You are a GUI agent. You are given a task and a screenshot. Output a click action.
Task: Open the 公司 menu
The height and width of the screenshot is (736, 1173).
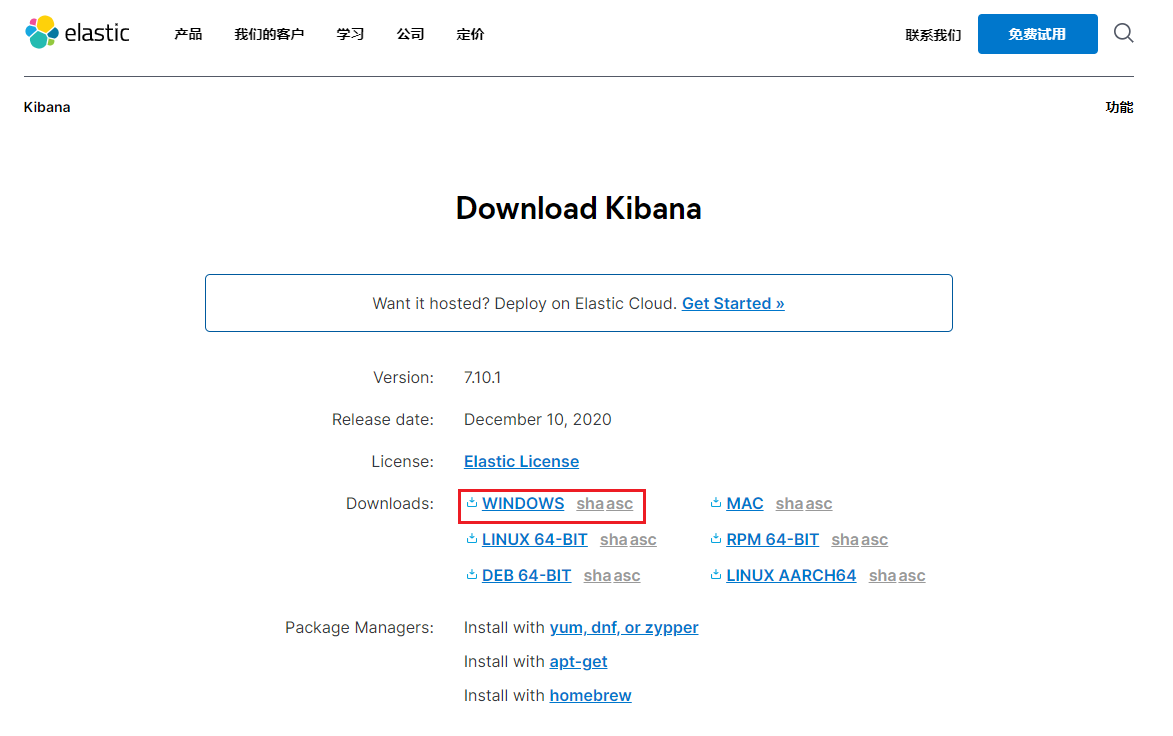[x=411, y=34]
